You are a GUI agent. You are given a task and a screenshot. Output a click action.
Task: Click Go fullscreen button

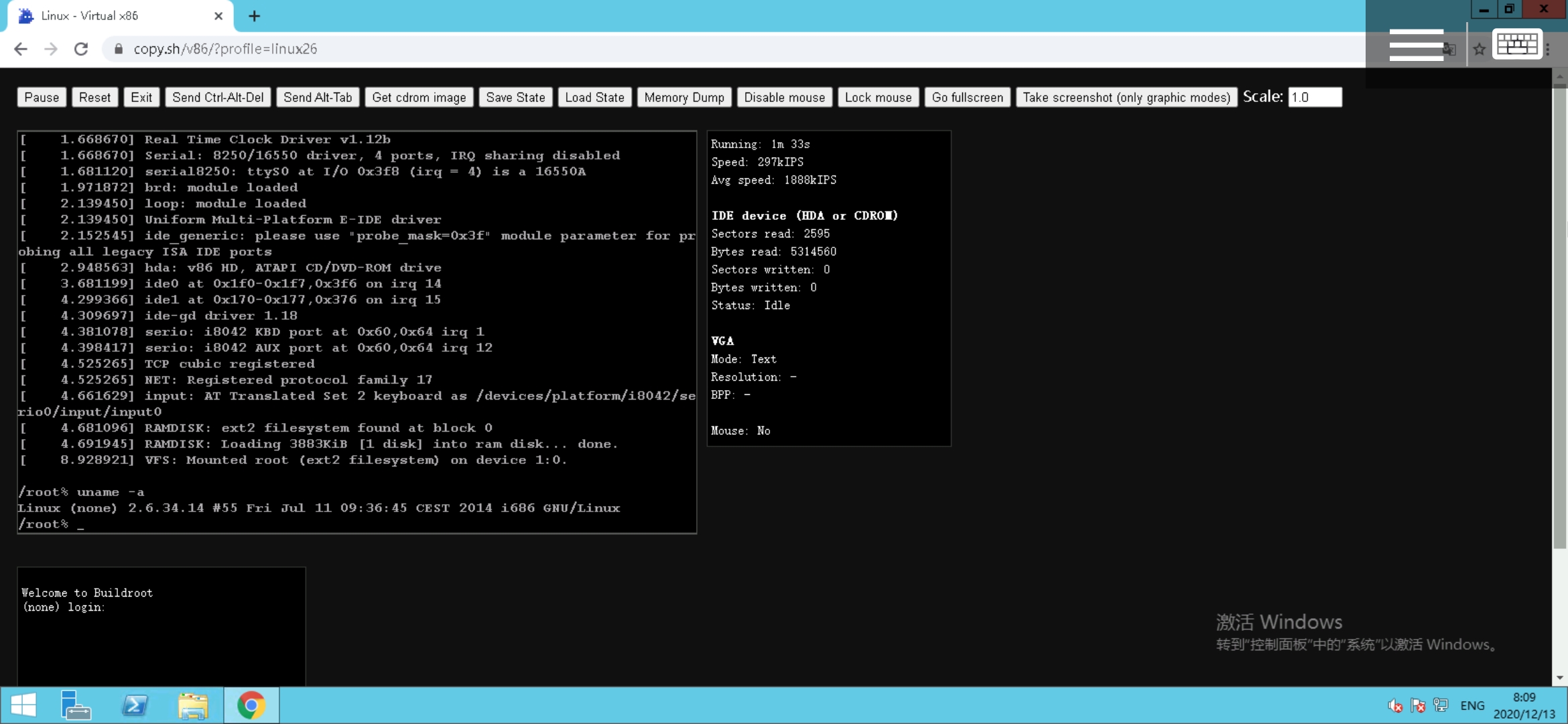point(967,97)
